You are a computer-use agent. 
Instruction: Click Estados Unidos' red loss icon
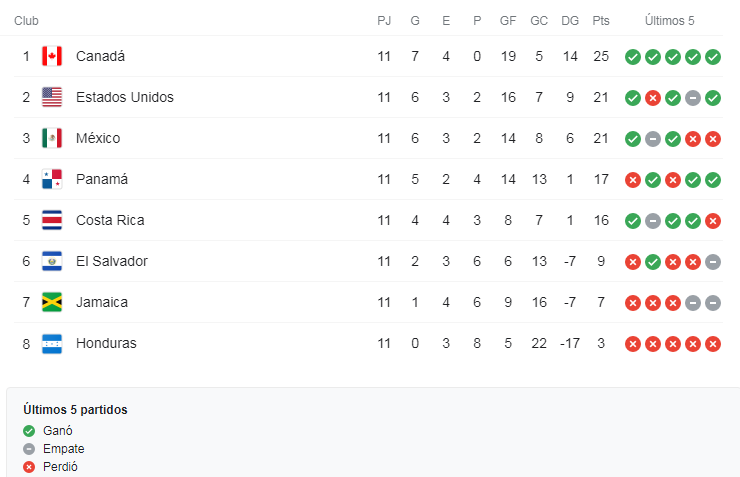pos(653,98)
